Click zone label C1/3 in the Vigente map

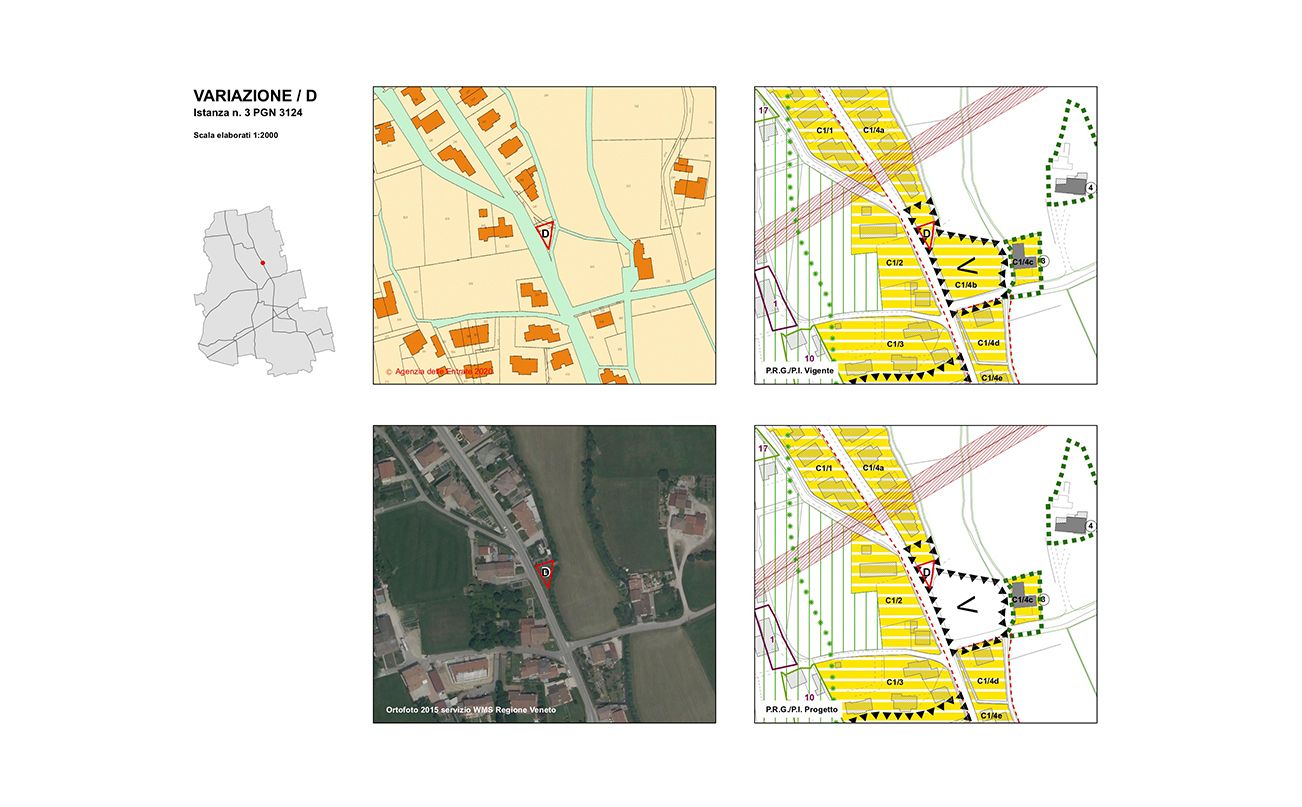coord(895,344)
